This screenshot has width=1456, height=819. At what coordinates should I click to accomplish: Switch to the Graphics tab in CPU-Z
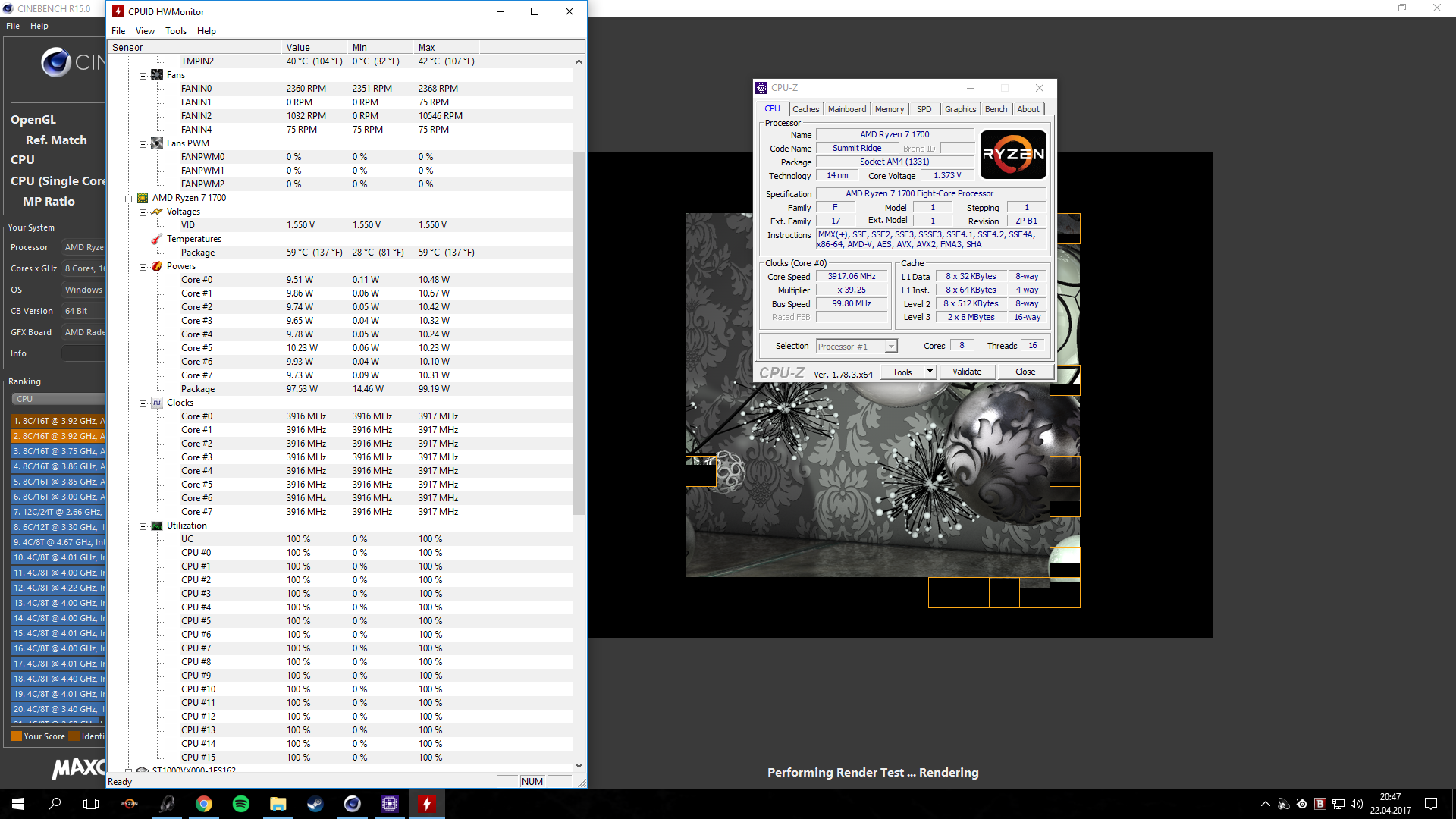961,109
